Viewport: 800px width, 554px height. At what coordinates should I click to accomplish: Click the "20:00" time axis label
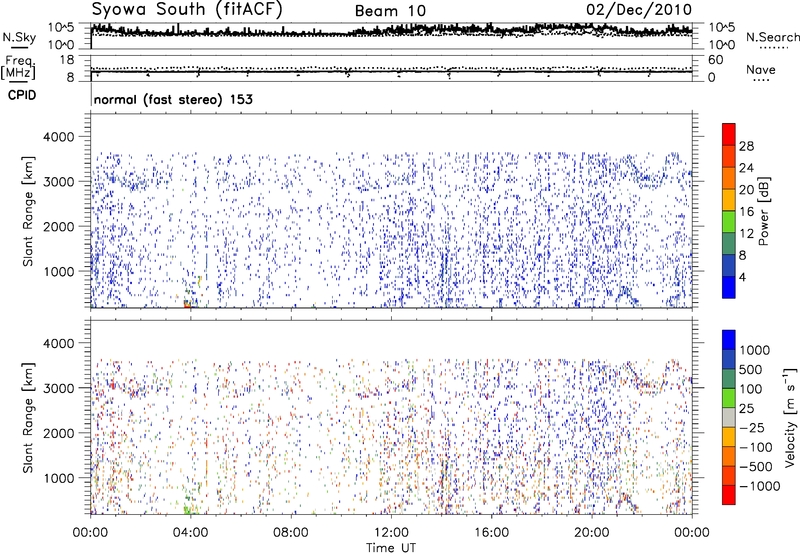[591, 533]
